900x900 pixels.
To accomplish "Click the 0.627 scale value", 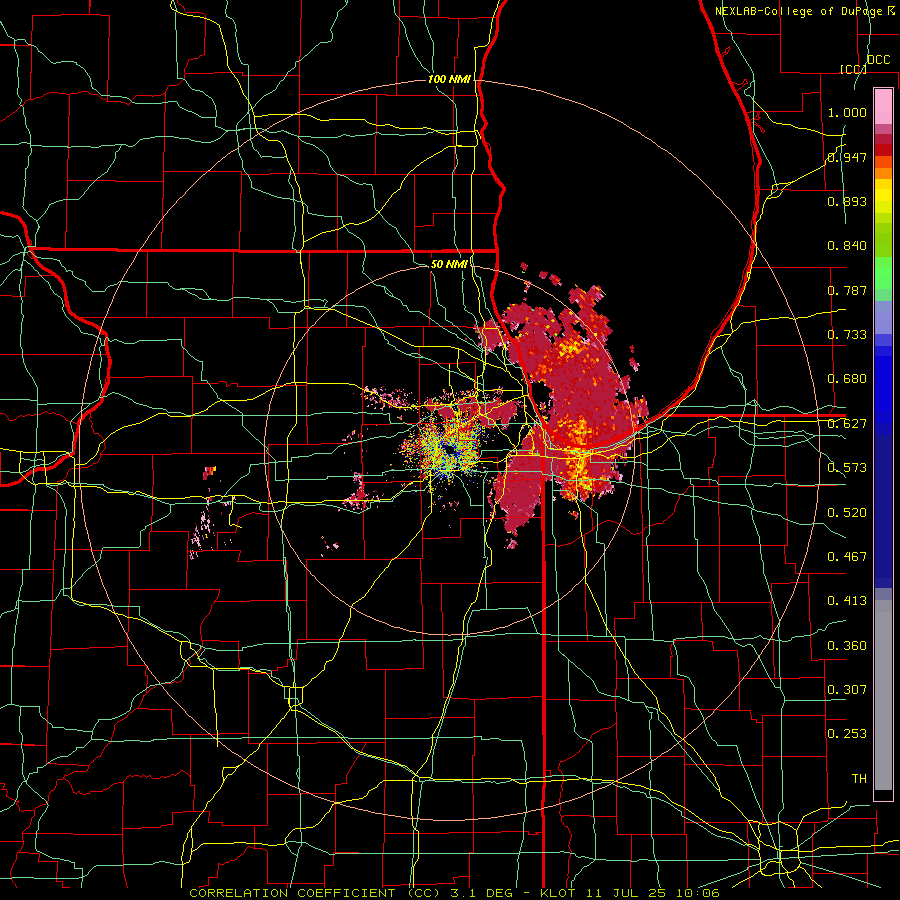I will (847, 424).
